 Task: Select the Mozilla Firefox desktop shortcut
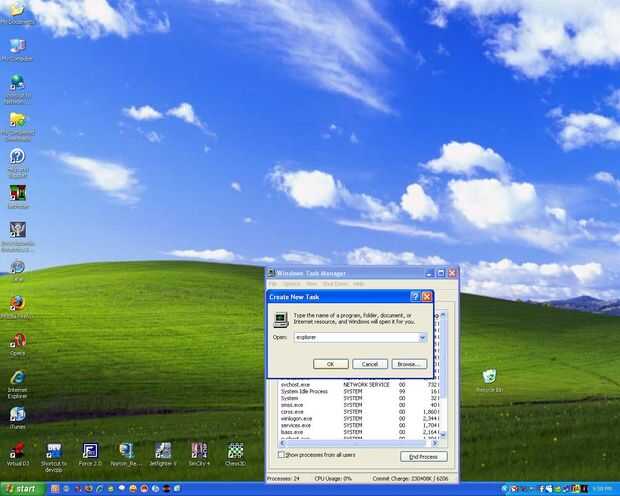[x=17, y=307]
